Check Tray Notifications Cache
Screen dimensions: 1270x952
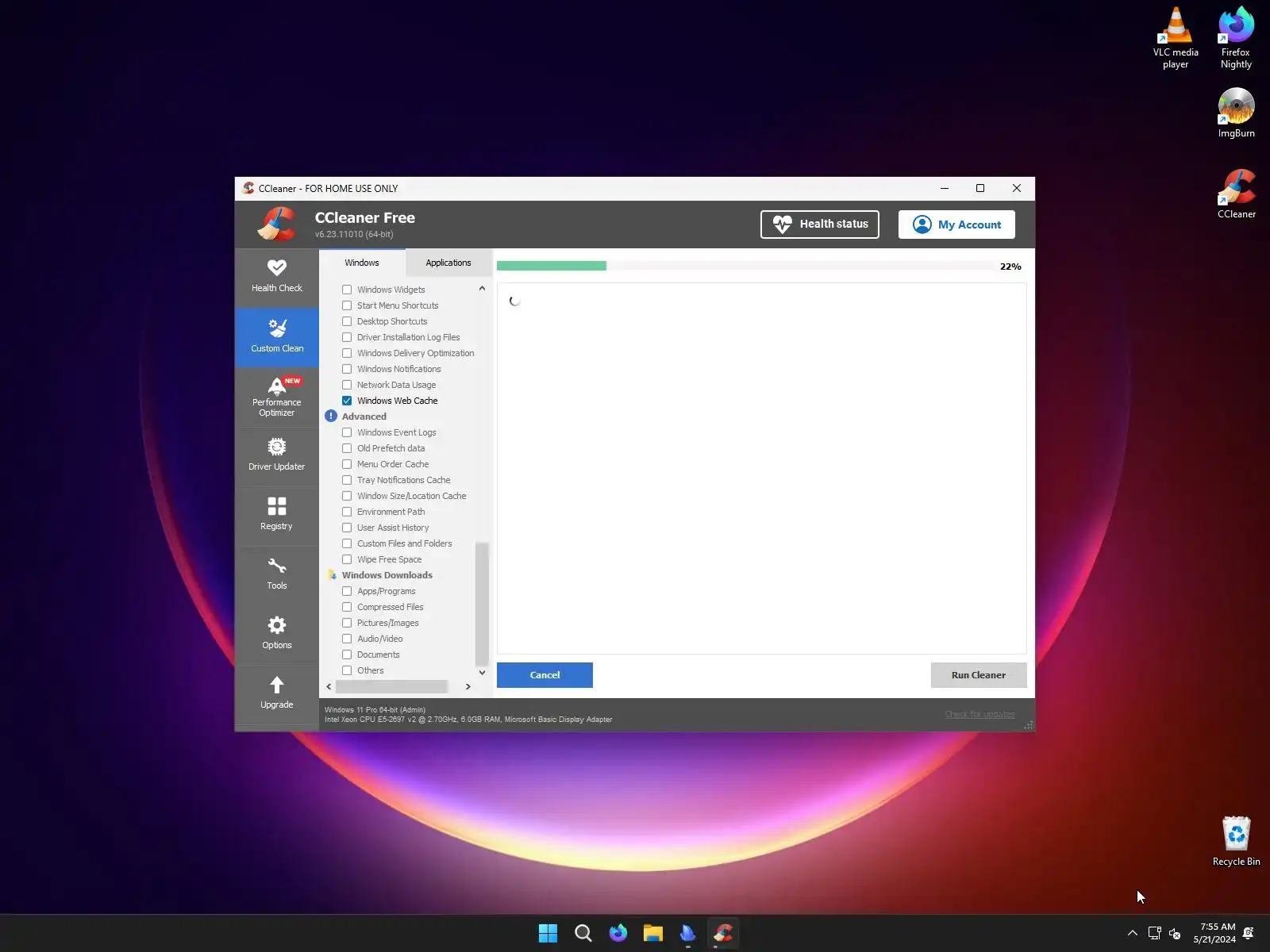click(347, 480)
